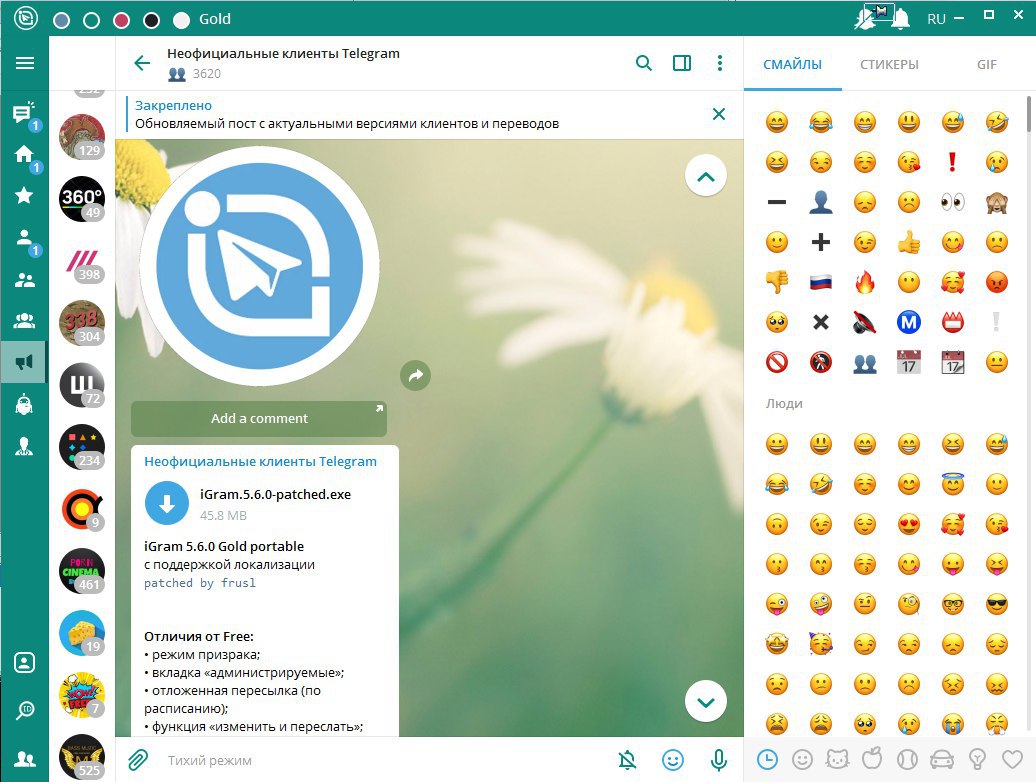Click the emoji panel scrollbar

[x=1028, y=114]
